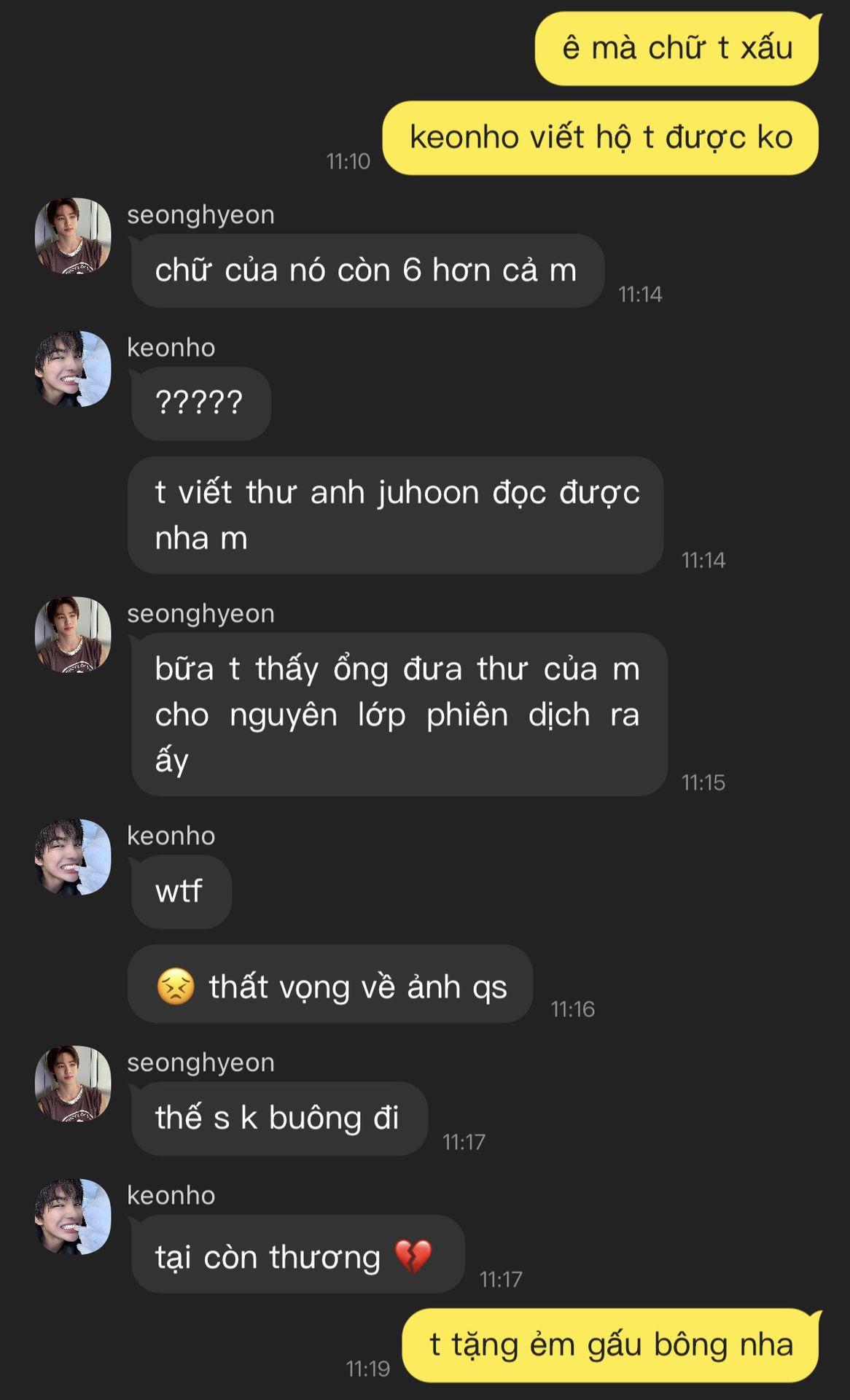The image size is (850, 1400).
Task: Click the 11:19 timestamp beside the last message
Action: [x=368, y=1369]
